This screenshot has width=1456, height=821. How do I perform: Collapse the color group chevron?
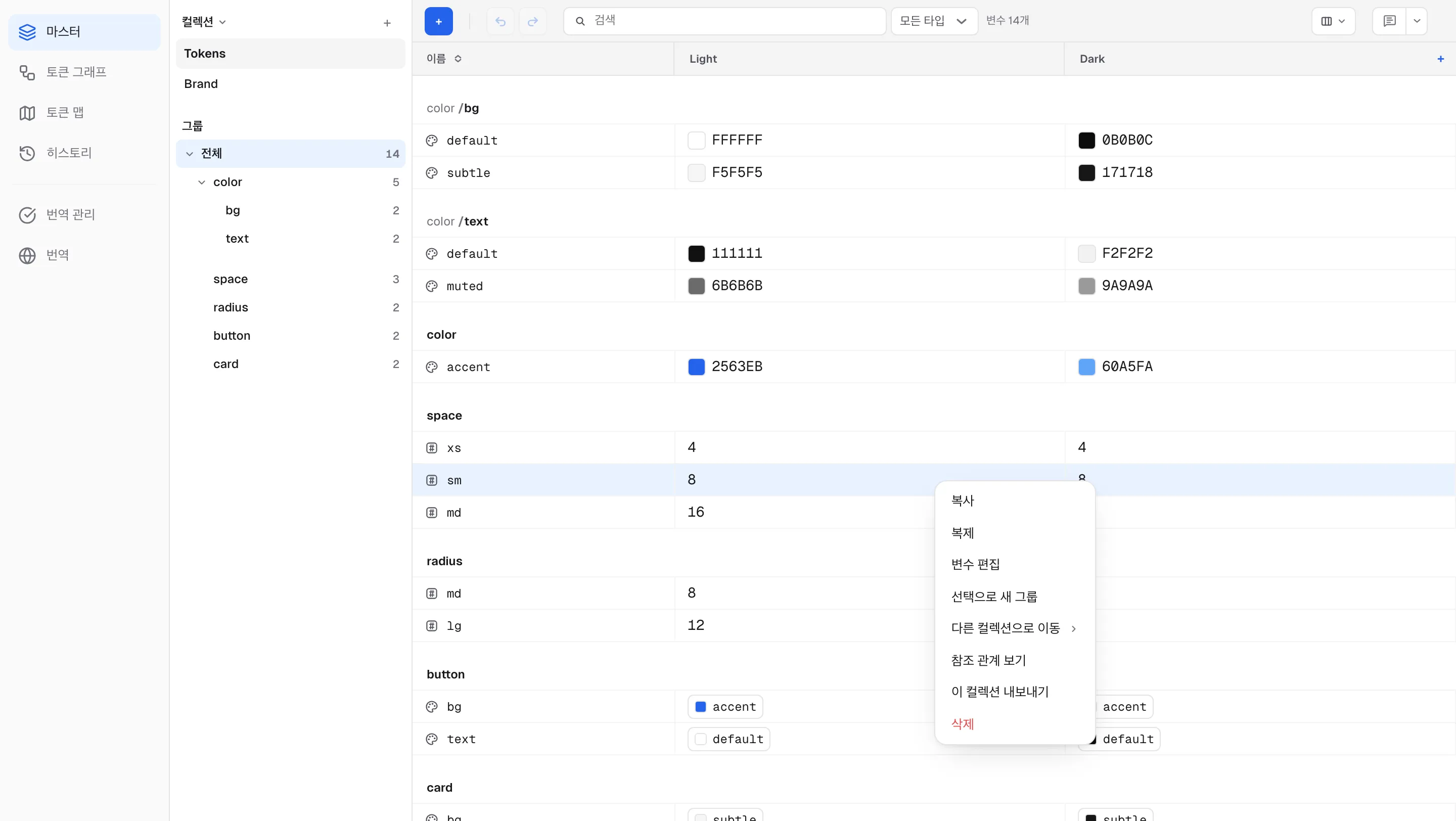pyautogui.click(x=202, y=182)
